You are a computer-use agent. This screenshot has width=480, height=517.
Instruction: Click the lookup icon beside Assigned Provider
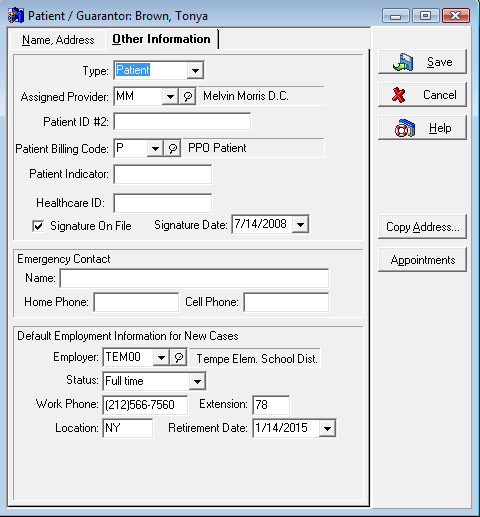188,97
